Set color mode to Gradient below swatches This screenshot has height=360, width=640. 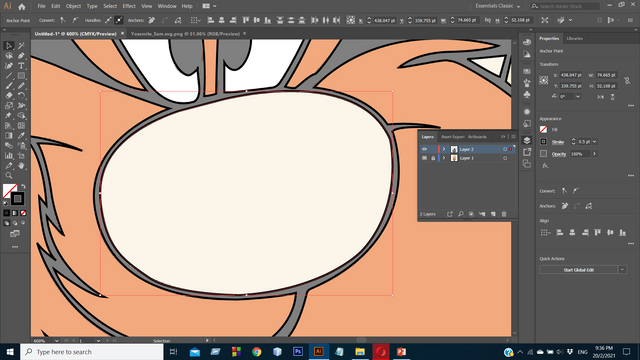click(15, 213)
